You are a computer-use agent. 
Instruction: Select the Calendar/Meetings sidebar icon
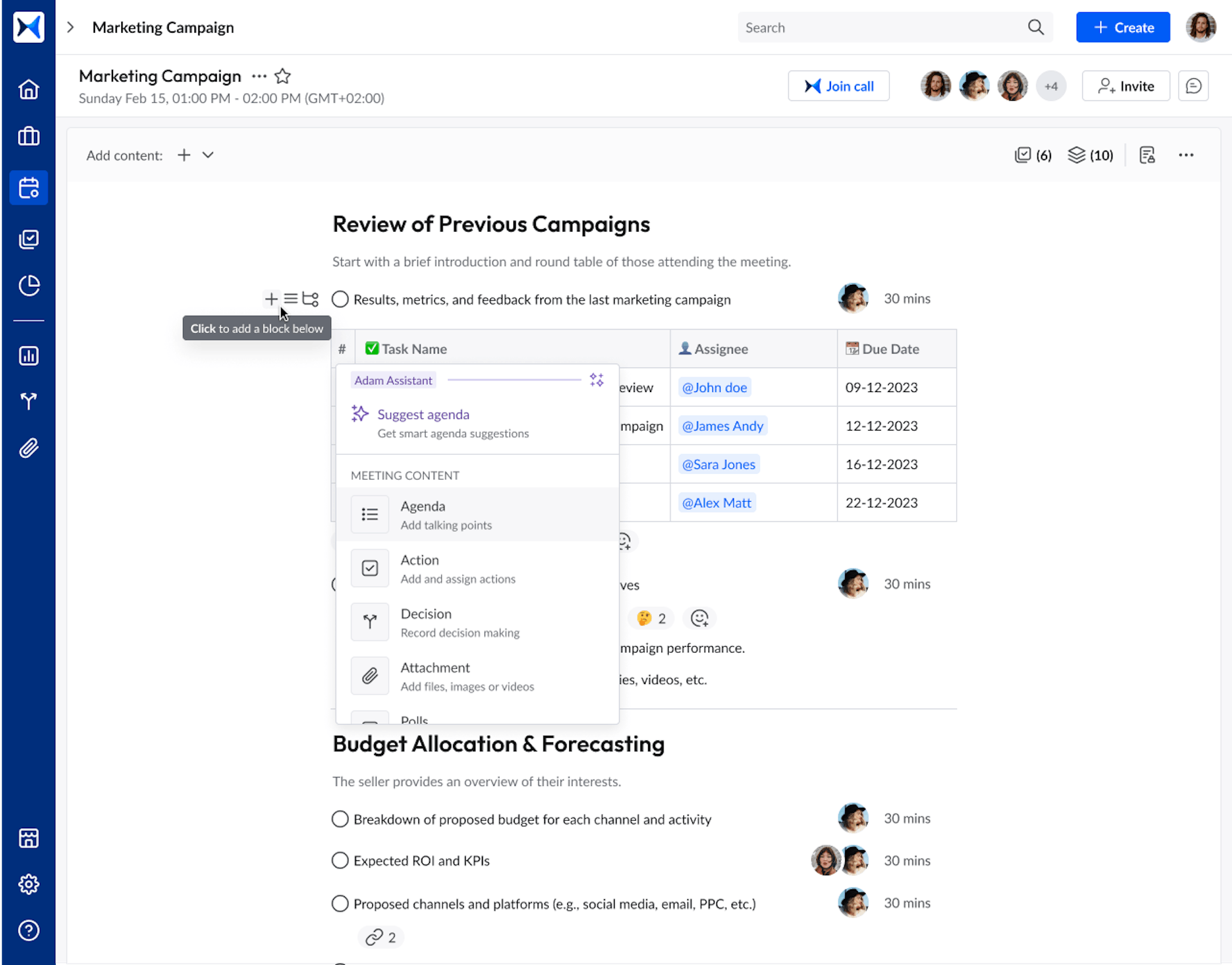[x=28, y=188]
